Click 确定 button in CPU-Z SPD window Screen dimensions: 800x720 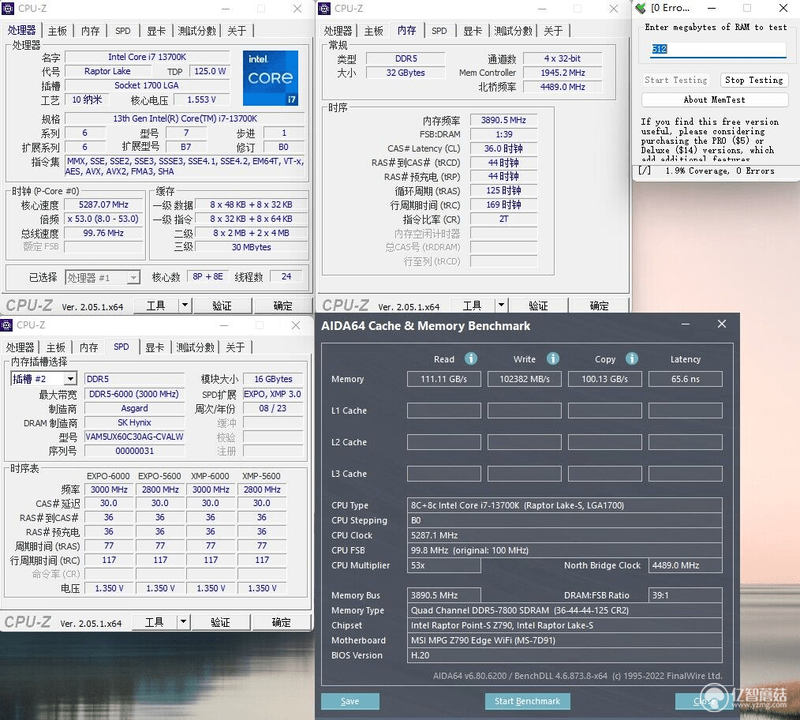click(281, 622)
